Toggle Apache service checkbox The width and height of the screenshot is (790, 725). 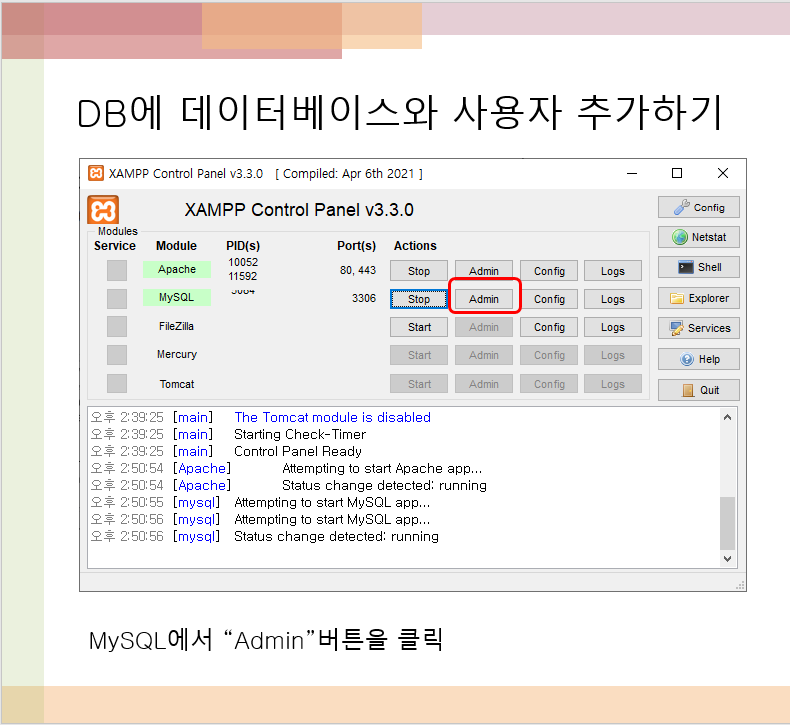click(117, 271)
